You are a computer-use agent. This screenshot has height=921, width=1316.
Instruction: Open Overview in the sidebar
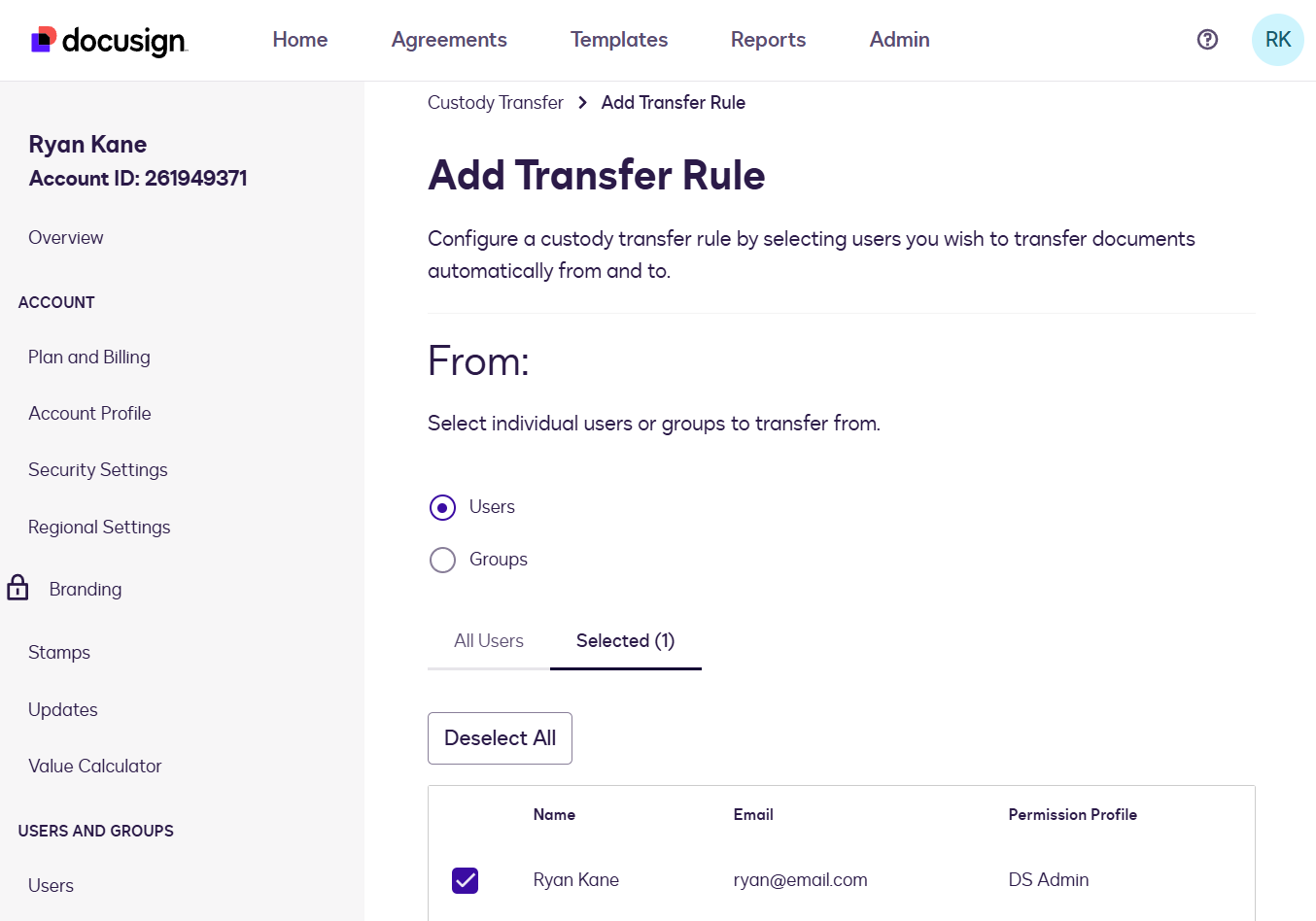pos(66,238)
